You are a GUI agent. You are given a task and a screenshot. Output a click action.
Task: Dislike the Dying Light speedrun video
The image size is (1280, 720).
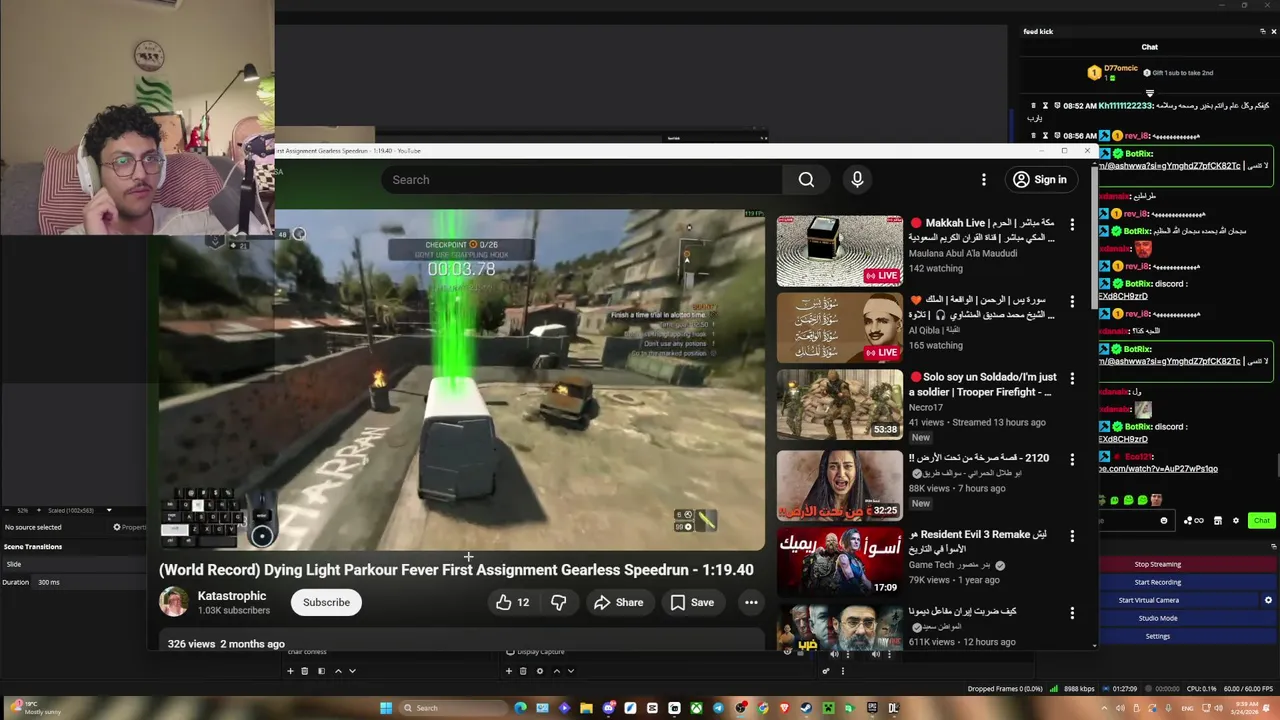(x=558, y=602)
